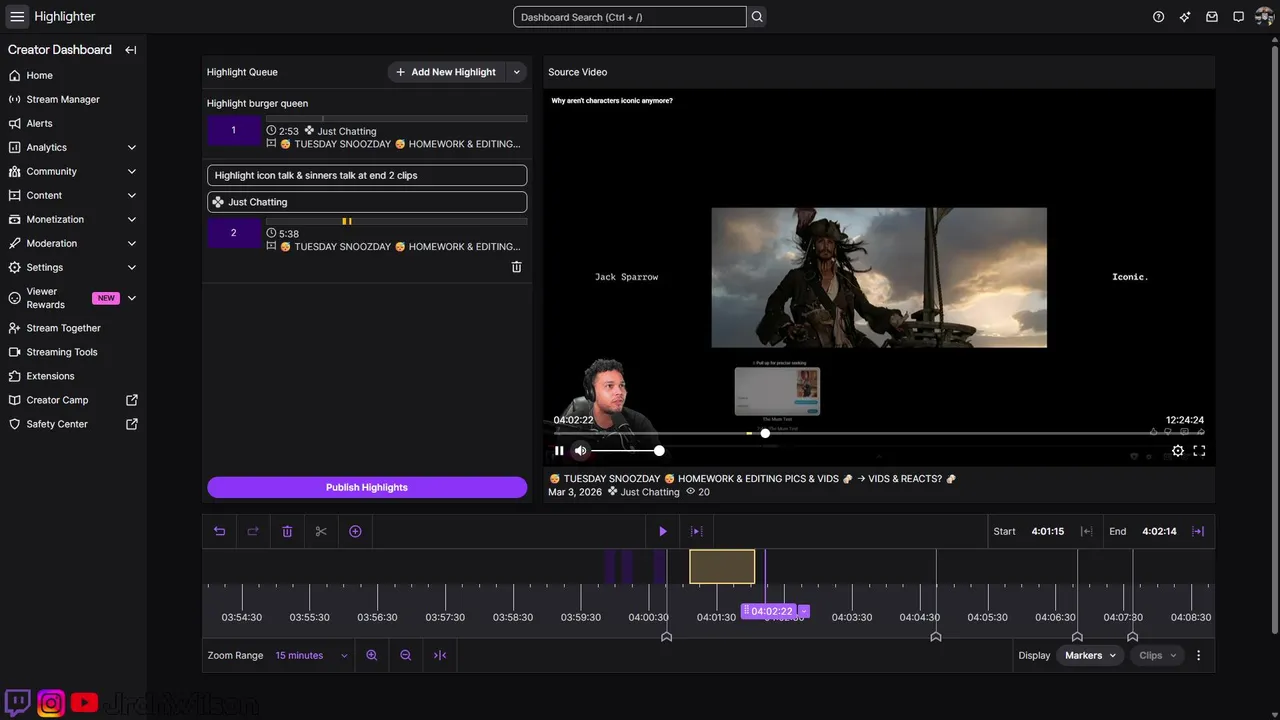Open the Add New Highlight dropdown arrow

point(517,72)
